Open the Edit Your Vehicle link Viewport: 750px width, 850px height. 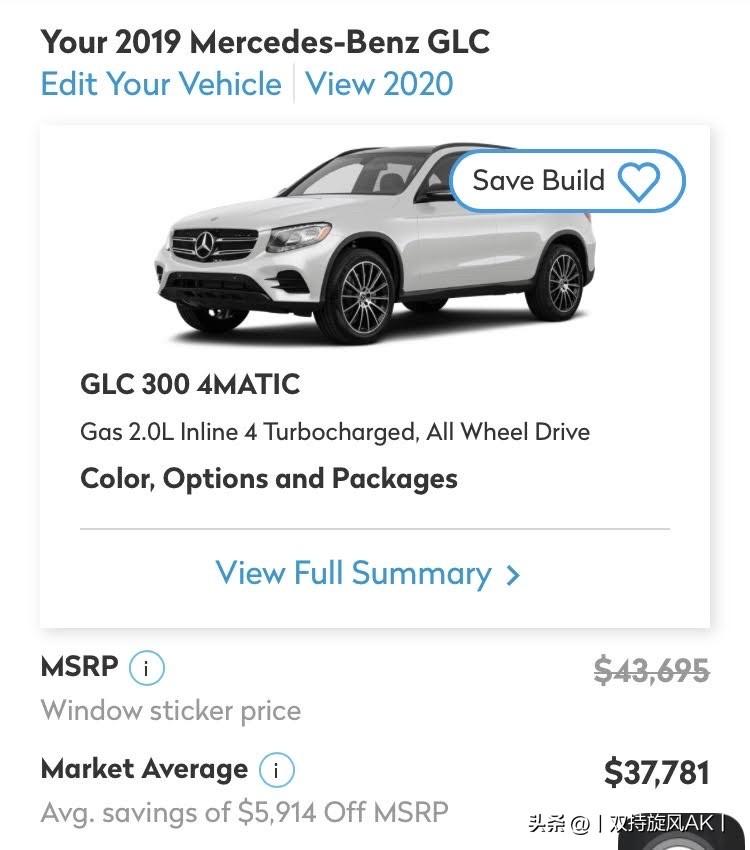coord(161,84)
